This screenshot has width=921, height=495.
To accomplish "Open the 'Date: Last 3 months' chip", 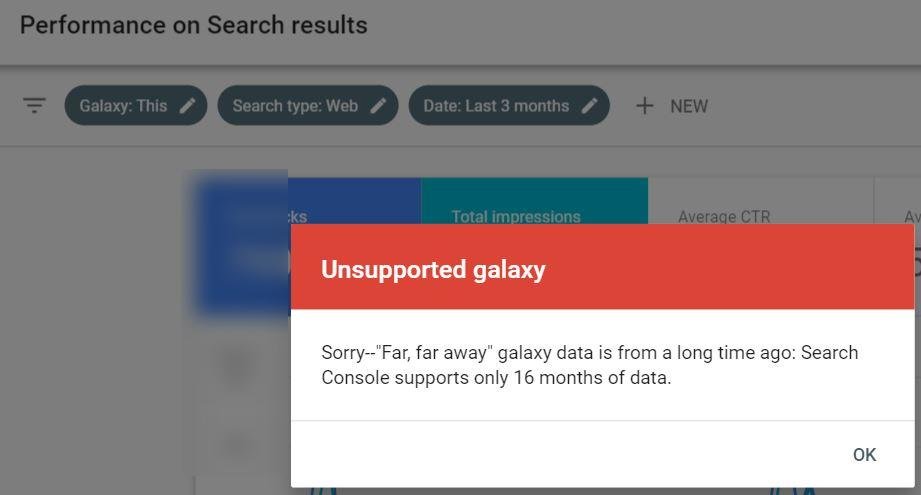I will (x=496, y=106).
